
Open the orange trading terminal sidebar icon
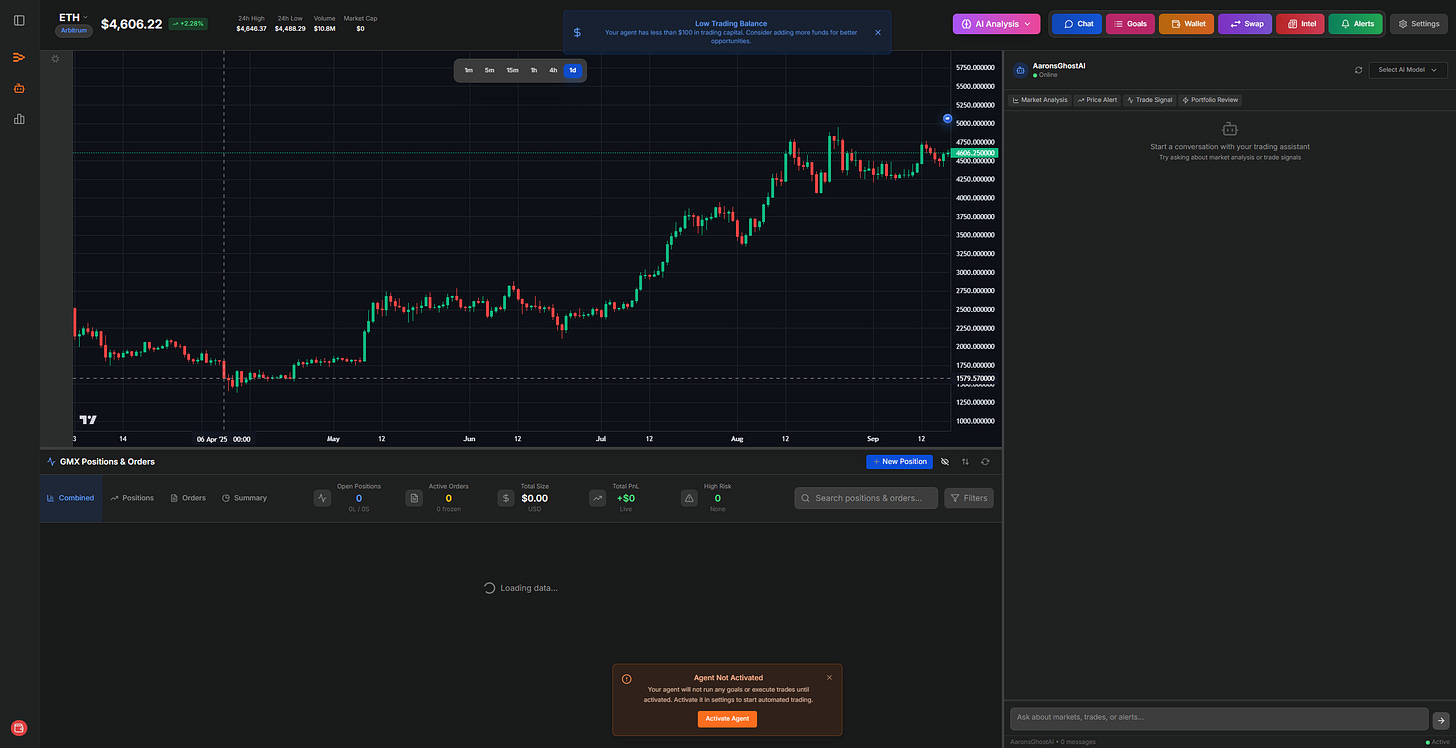coord(19,57)
